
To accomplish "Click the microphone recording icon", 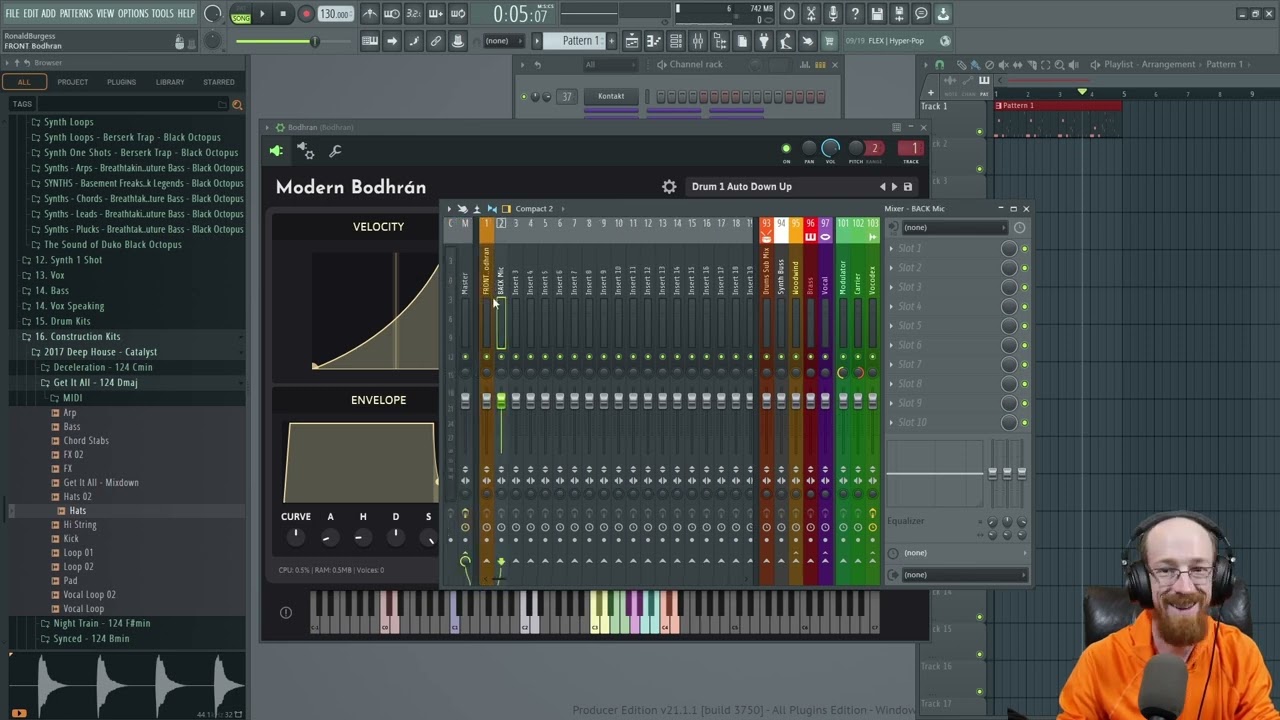I will 833,14.
